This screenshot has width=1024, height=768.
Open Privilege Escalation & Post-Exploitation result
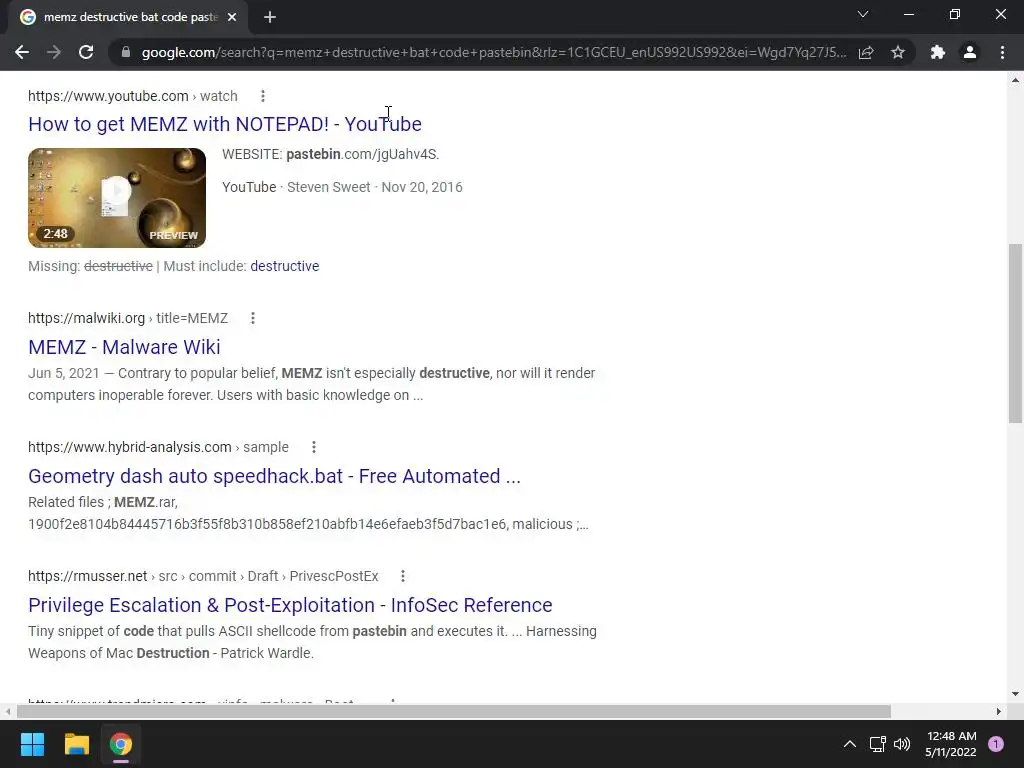pos(290,605)
